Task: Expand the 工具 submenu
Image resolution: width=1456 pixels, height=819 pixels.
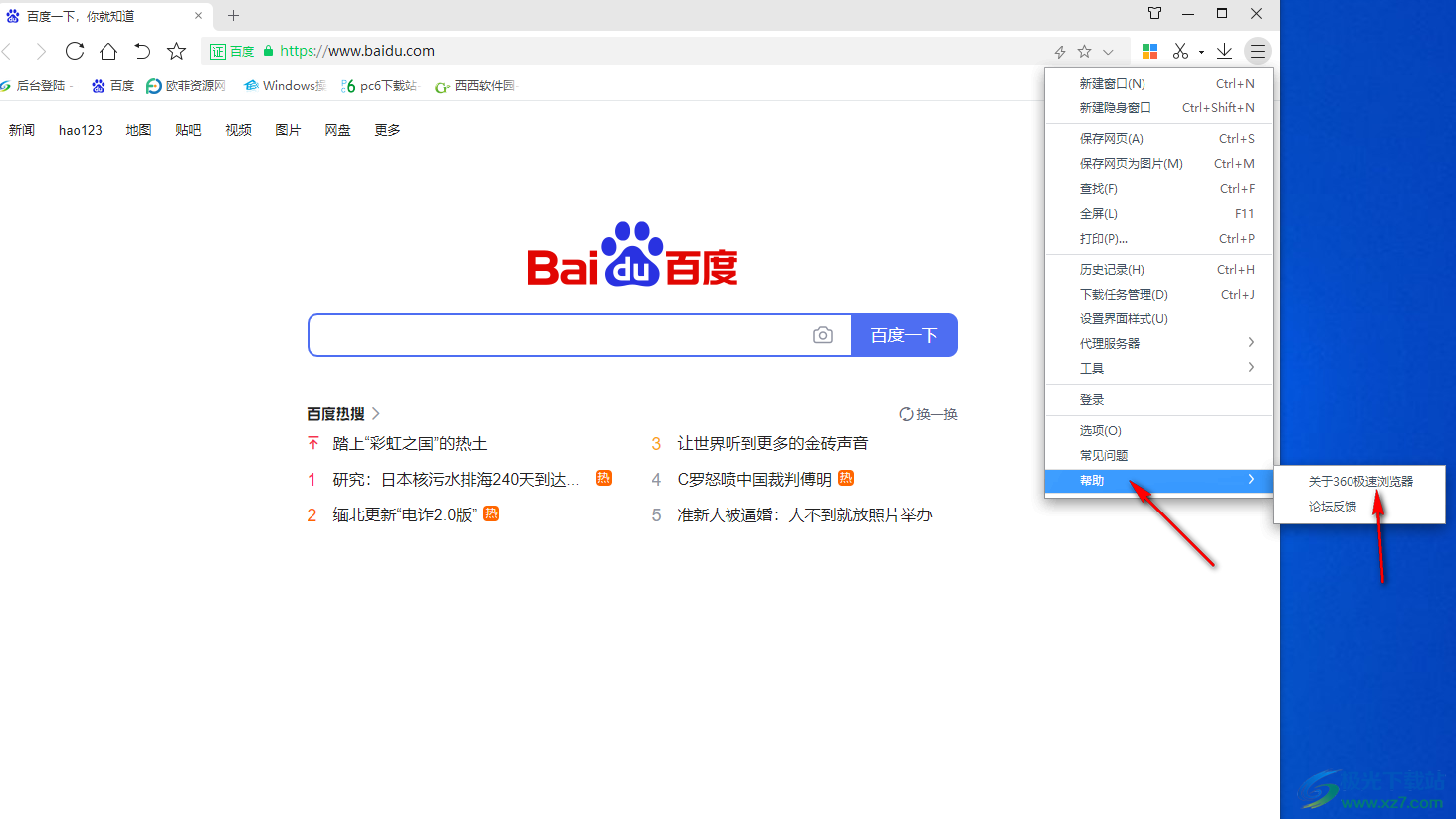Action: [1158, 369]
